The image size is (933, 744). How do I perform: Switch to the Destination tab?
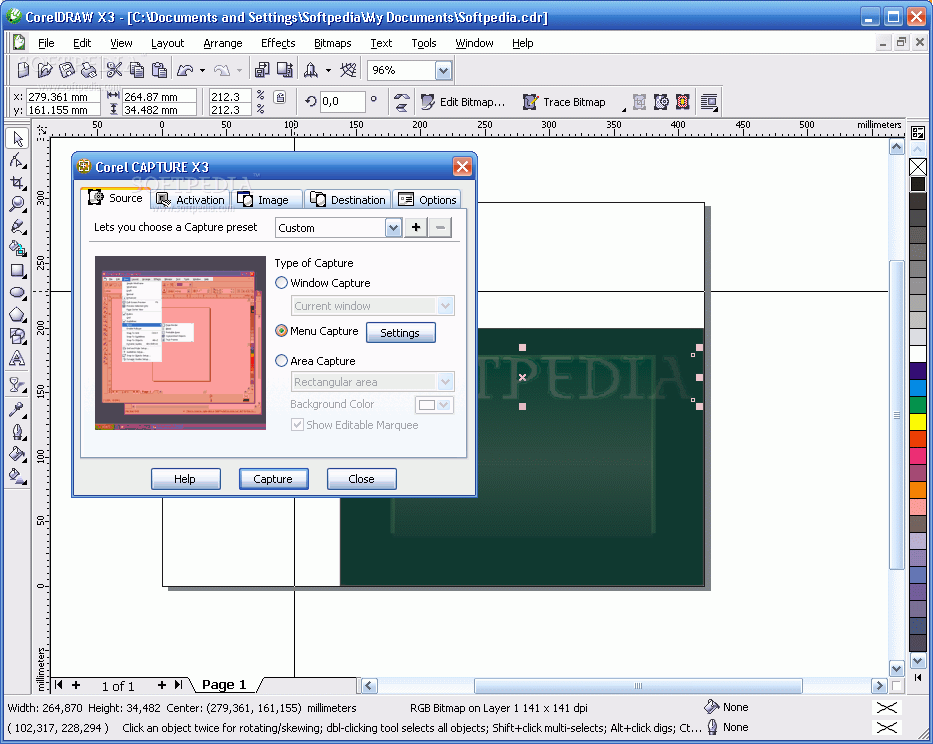click(347, 200)
